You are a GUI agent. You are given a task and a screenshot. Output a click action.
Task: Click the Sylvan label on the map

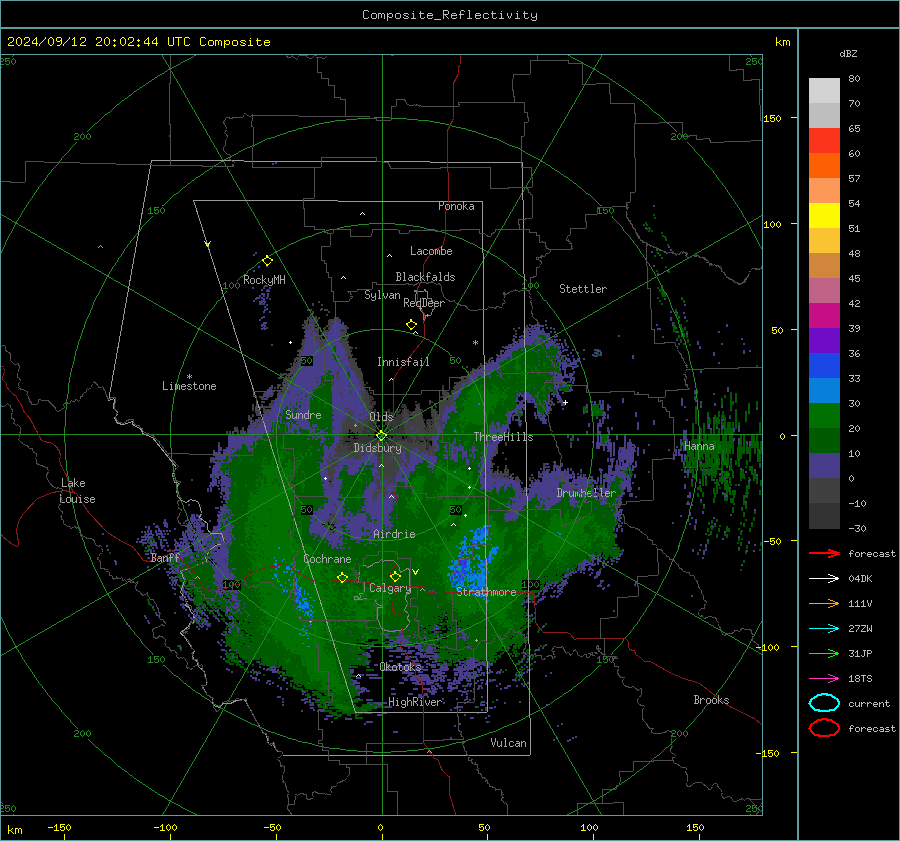click(x=382, y=295)
